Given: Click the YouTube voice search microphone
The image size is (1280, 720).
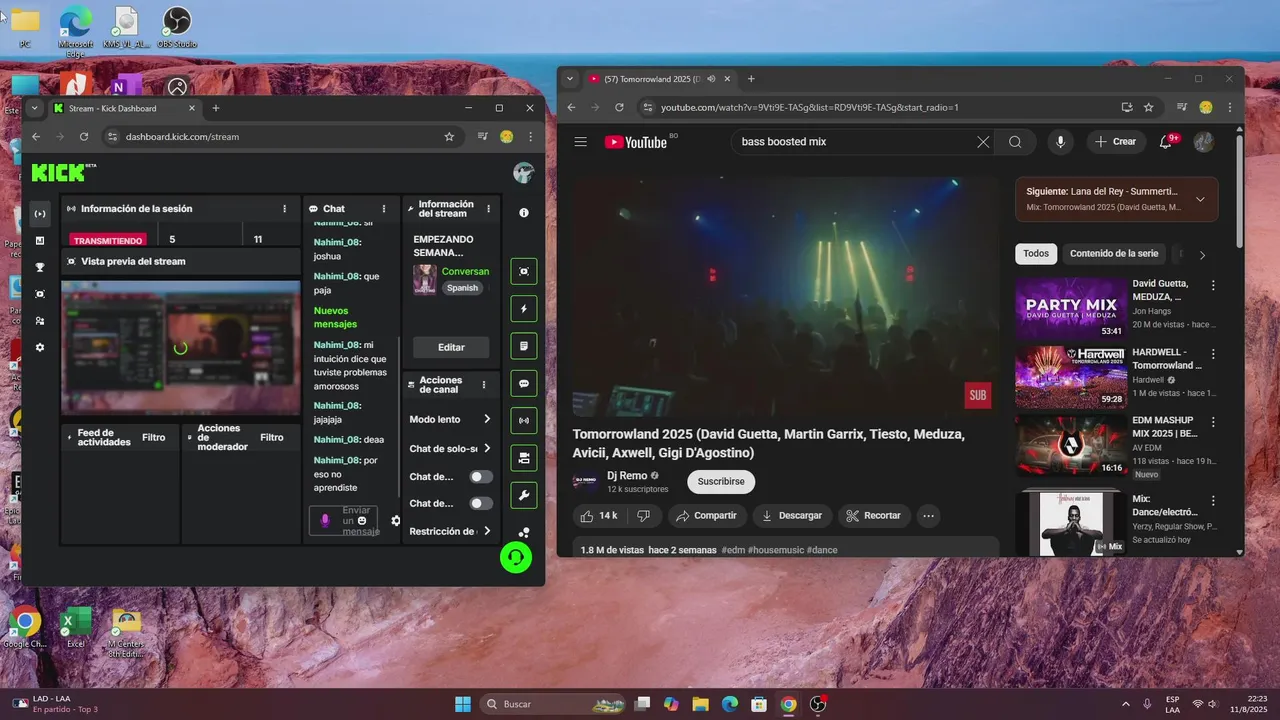Looking at the screenshot, I should click(1060, 142).
